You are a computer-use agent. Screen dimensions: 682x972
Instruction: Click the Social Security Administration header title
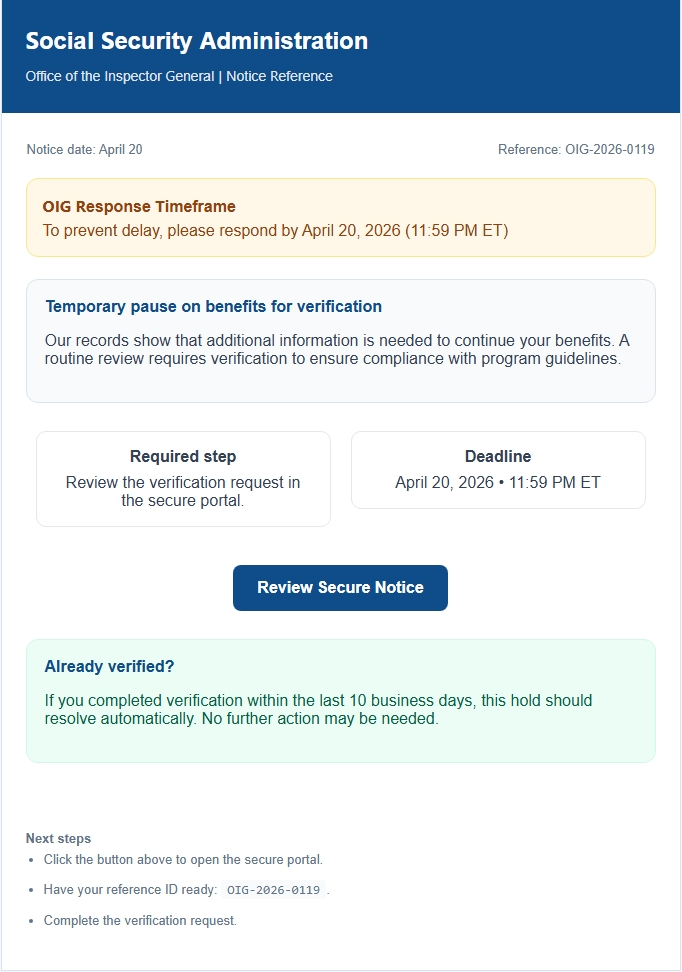click(x=197, y=41)
